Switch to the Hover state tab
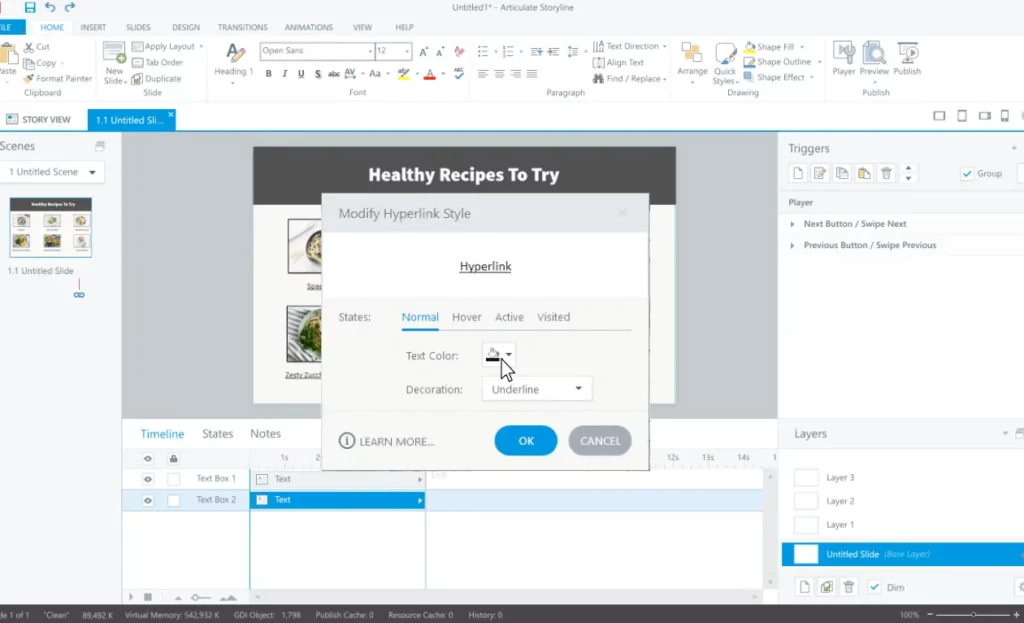 coord(466,317)
